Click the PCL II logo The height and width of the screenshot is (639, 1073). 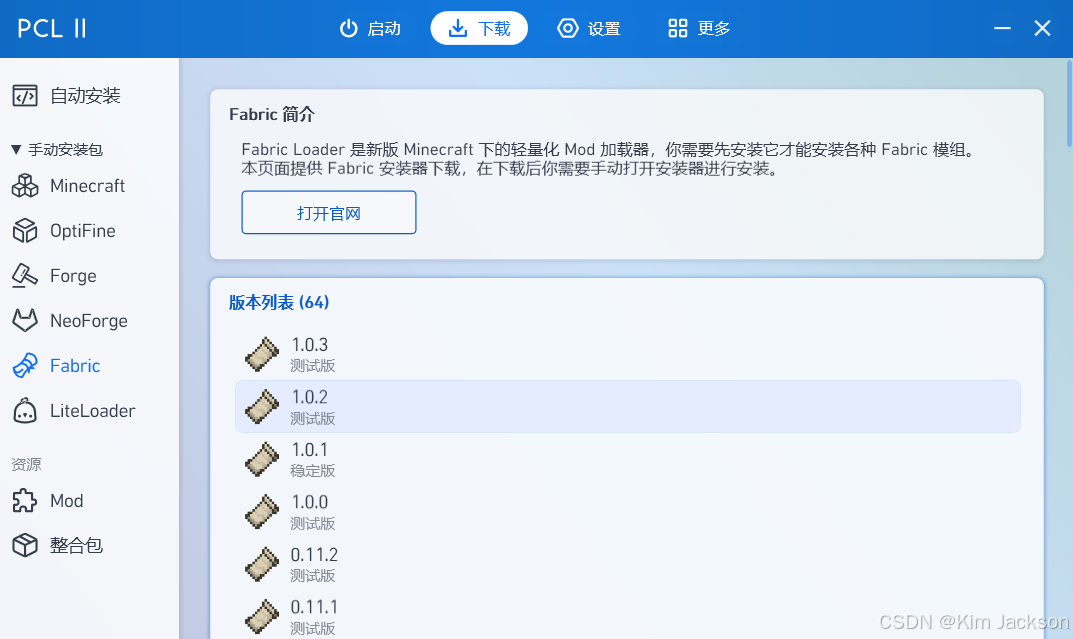[52, 28]
